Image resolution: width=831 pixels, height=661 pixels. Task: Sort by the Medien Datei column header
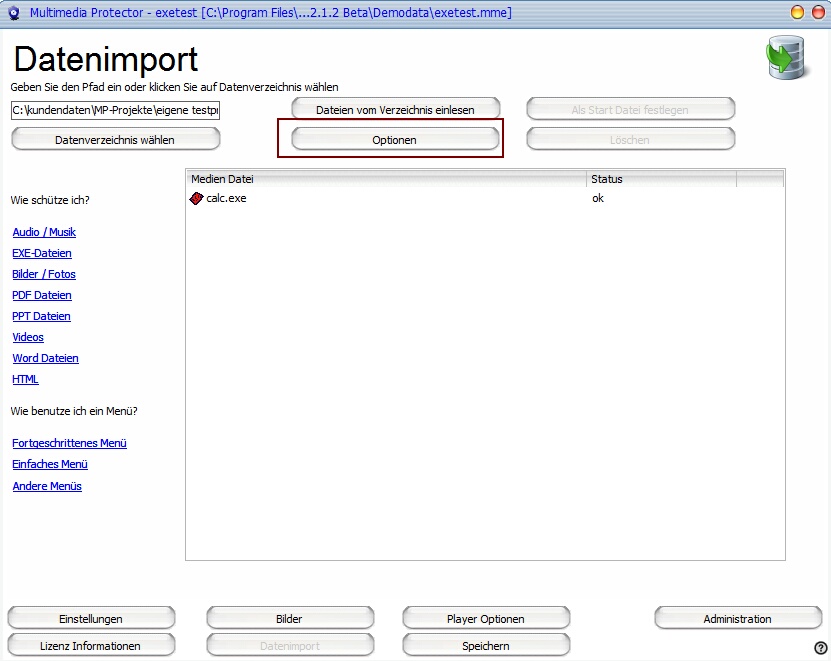[x=386, y=179]
